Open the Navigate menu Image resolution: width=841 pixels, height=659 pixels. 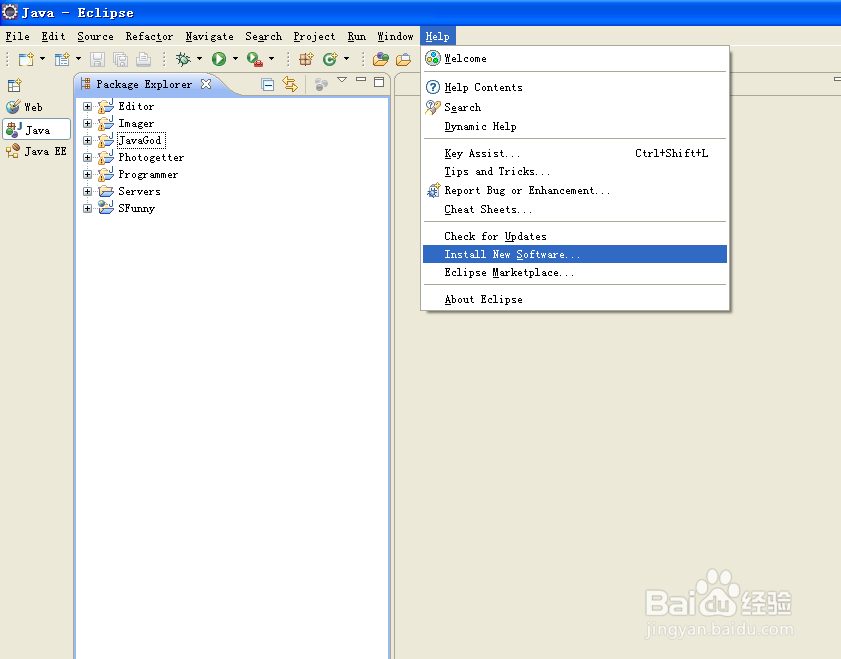click(209, 36)
